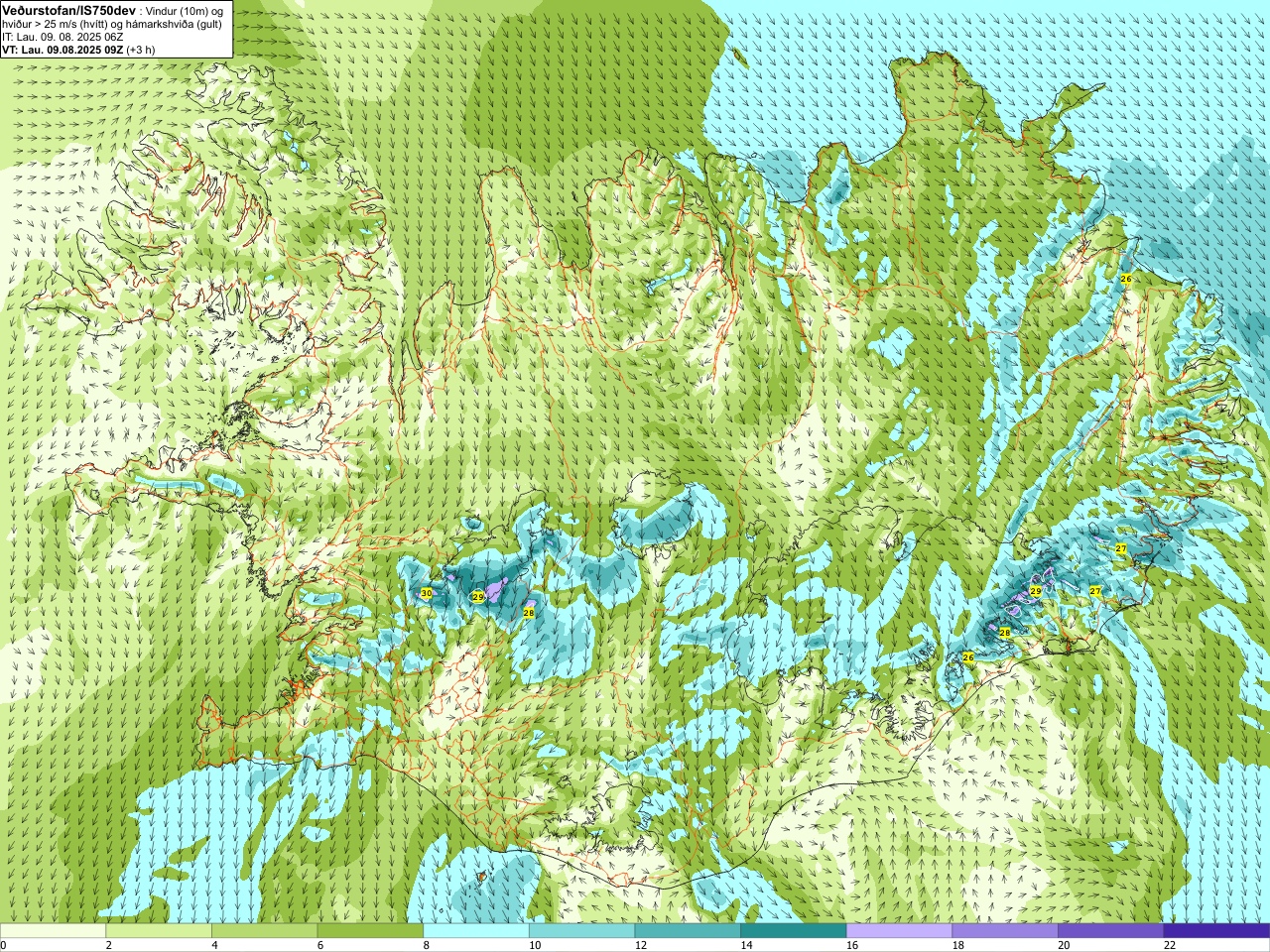
Task: Click the scale label '2'
Action: pos(108,946)
